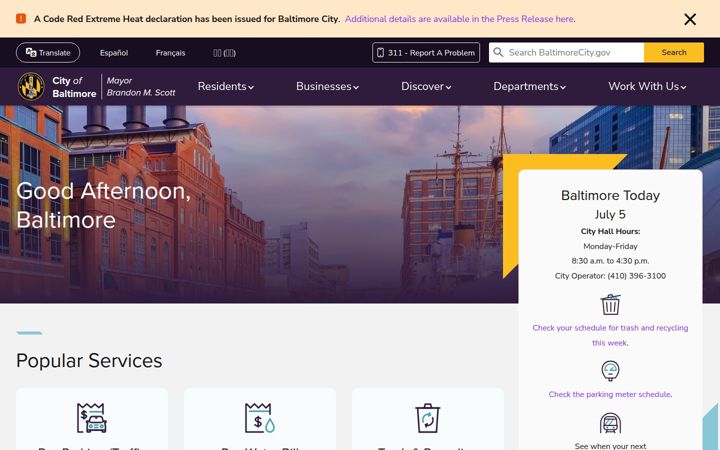Click the 8:30 a.m. to 4:30 p.m. hours

(x=610, y=261)
